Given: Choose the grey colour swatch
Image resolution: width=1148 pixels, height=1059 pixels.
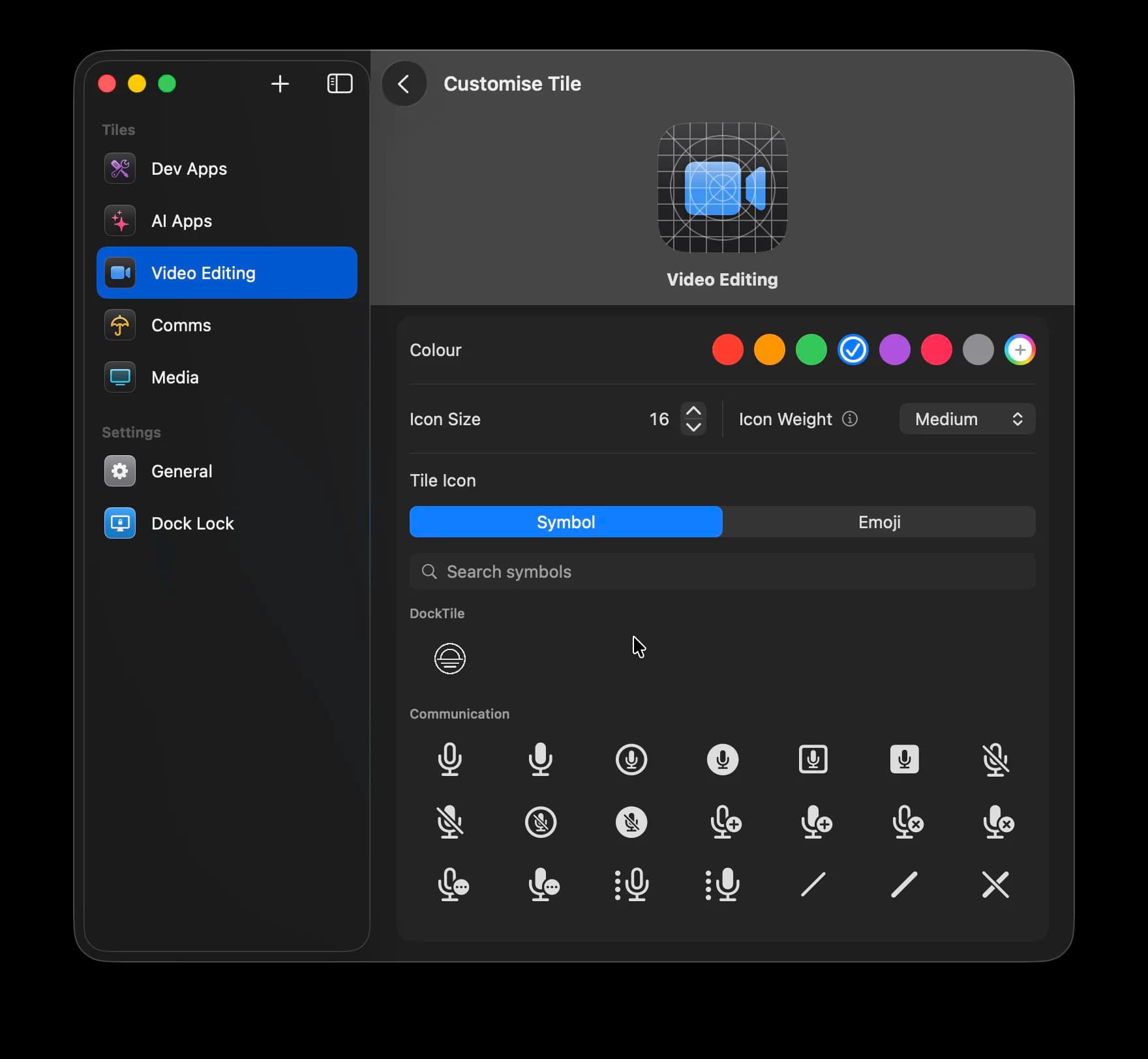Looking at the screenshot, I should click(978, 350).
